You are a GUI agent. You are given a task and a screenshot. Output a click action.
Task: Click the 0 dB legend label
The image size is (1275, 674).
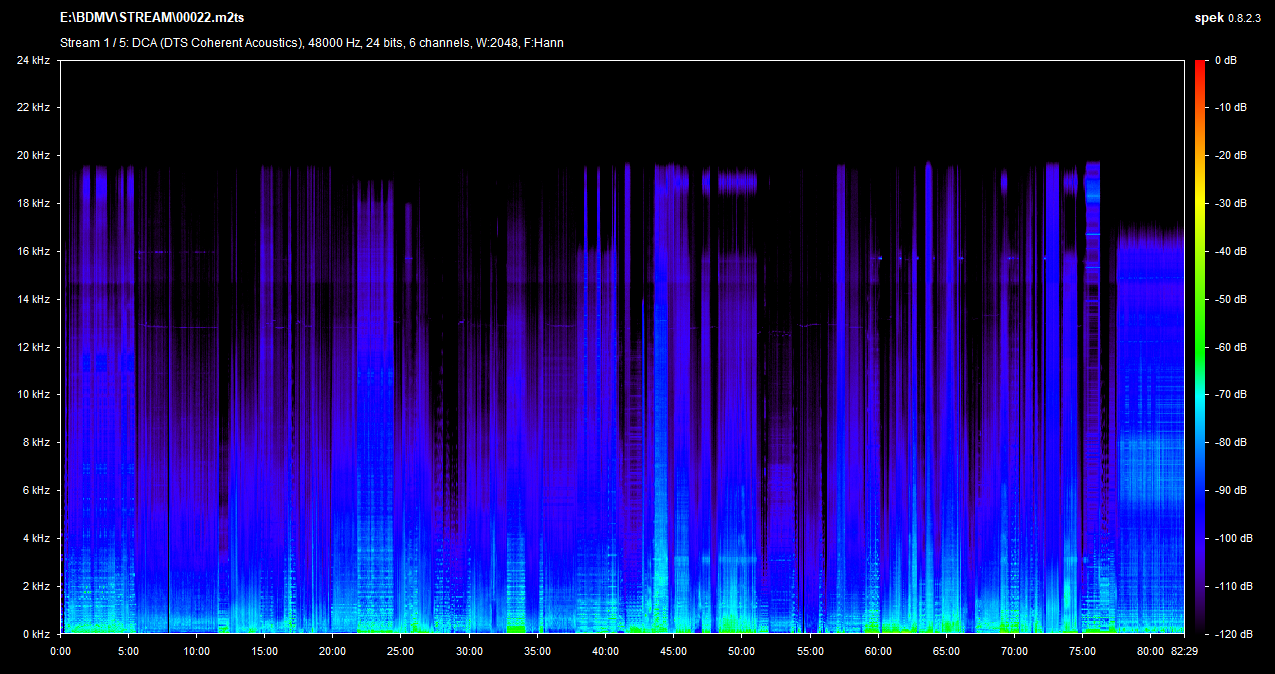pyautogui.click(x=1226, y=60)
